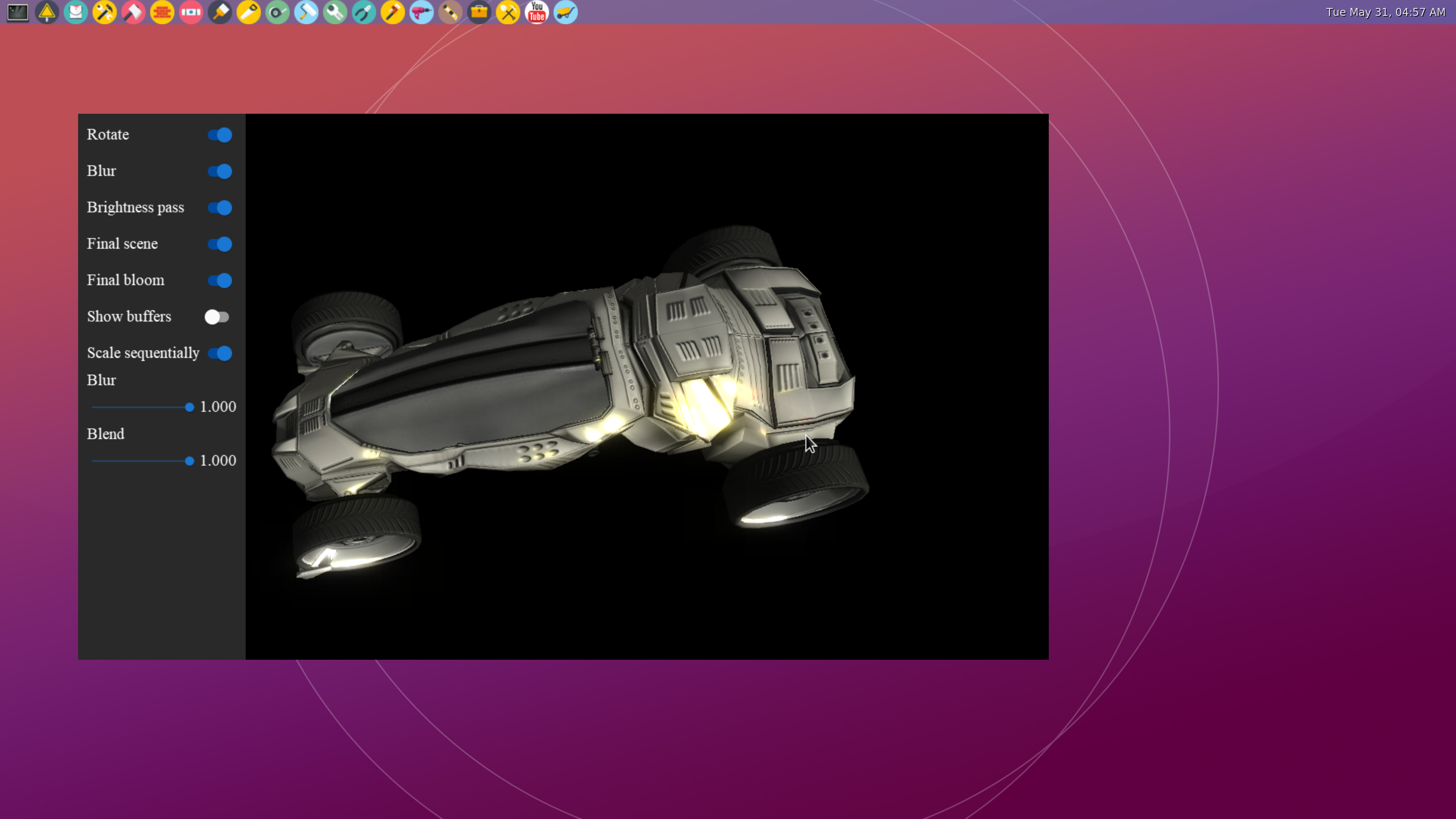The image size is (1456, 819).
Task: Launch the yellow toolbox icon
Action: tap(479, 13)
